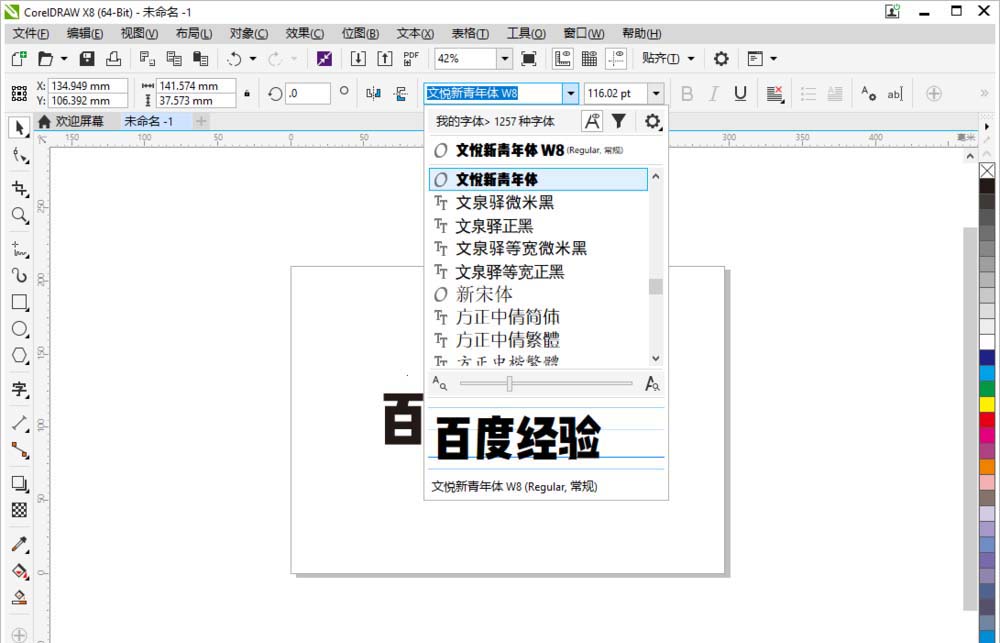Toggle bold formatting on the property bar
1000x643 pixels.
pos(688,93)
